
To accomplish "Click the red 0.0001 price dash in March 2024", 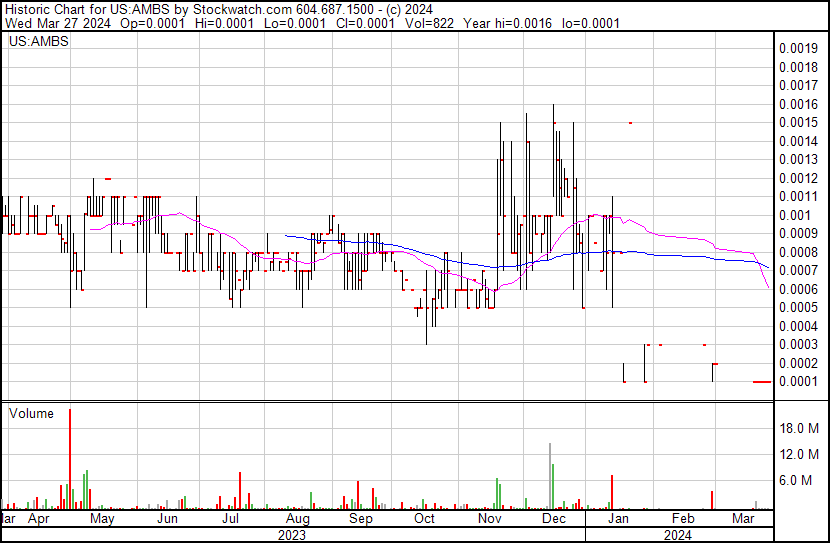I will pyautogui.click(x=762, y=382).
